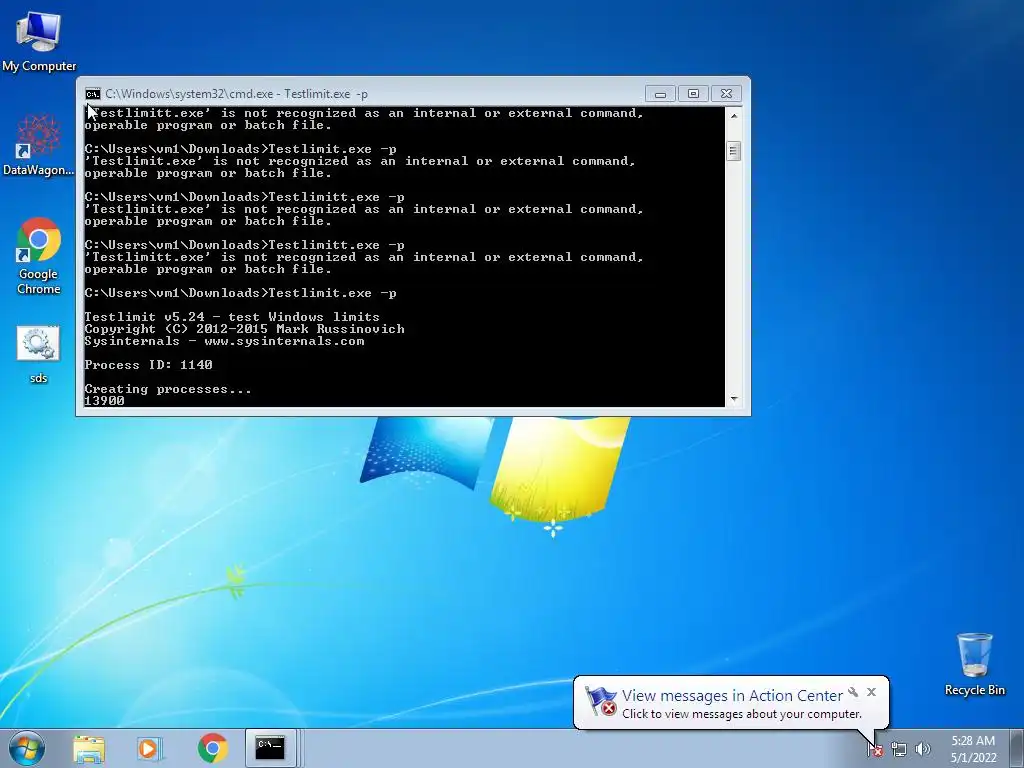Minimize the cmd.exe window
Viewport: 1024px width, 768px height.
point(660,94)
